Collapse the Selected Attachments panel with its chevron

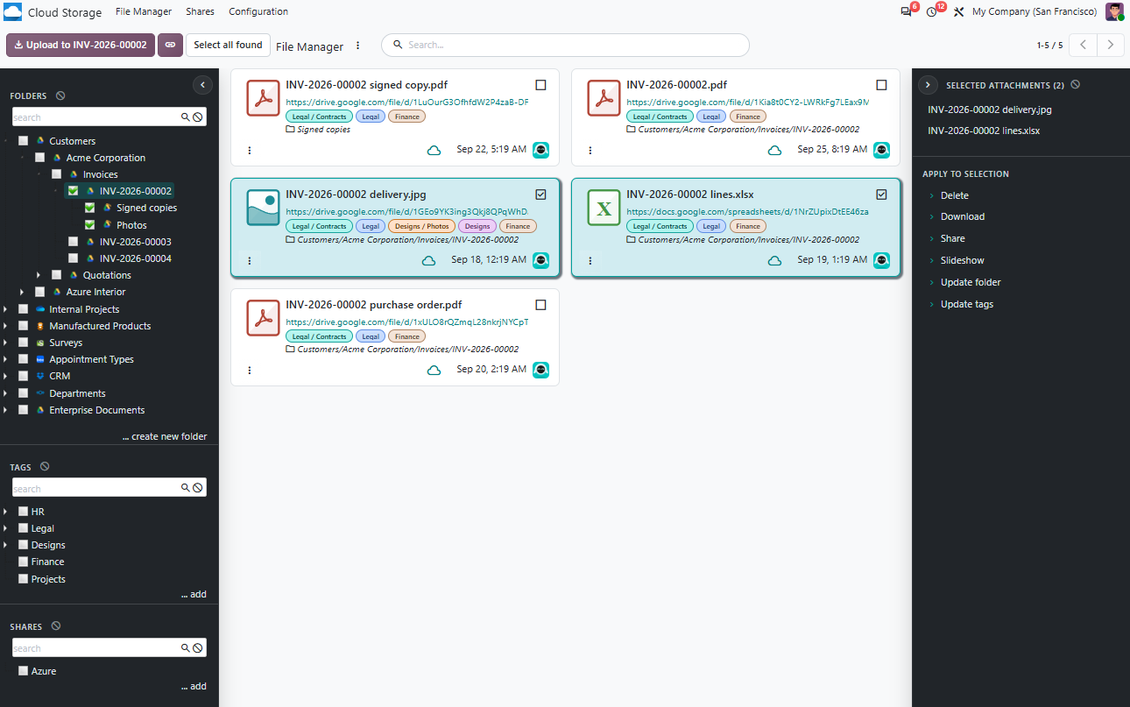(x=927, y=85)
